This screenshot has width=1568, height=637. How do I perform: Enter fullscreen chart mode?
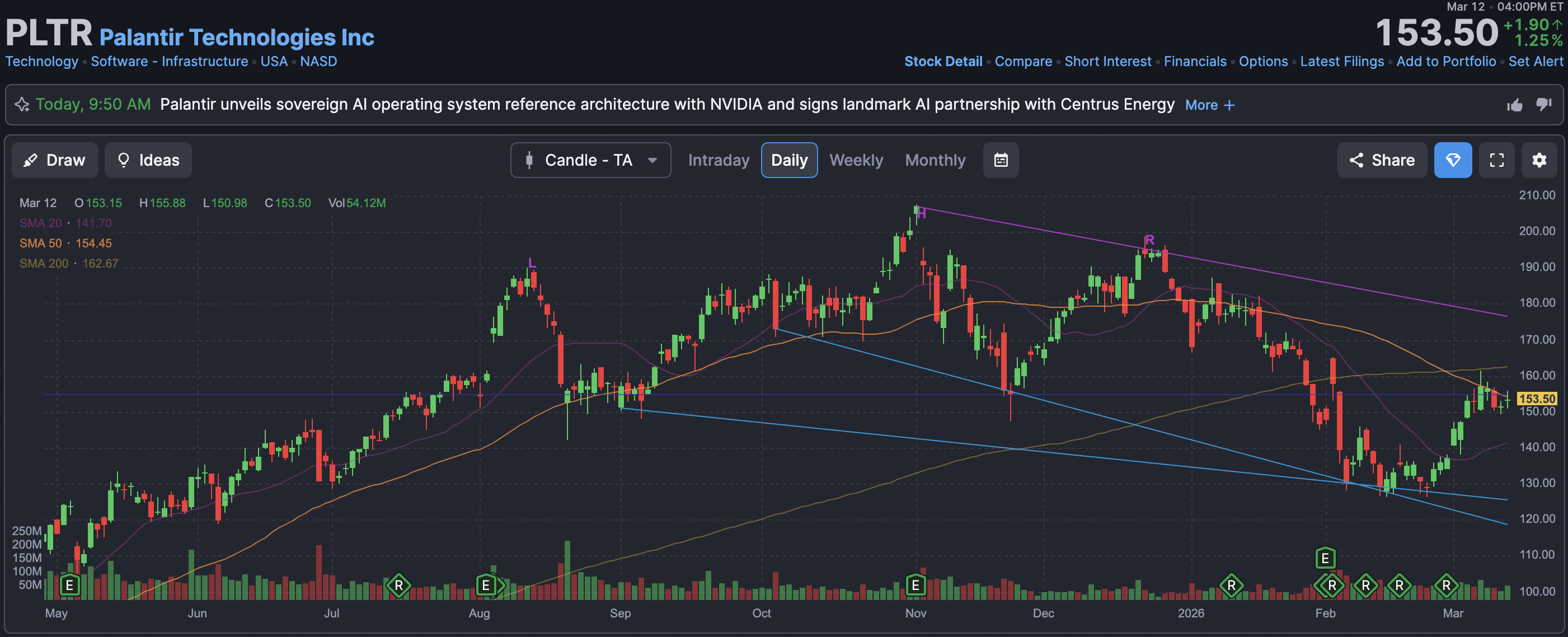coord(1496,160)
